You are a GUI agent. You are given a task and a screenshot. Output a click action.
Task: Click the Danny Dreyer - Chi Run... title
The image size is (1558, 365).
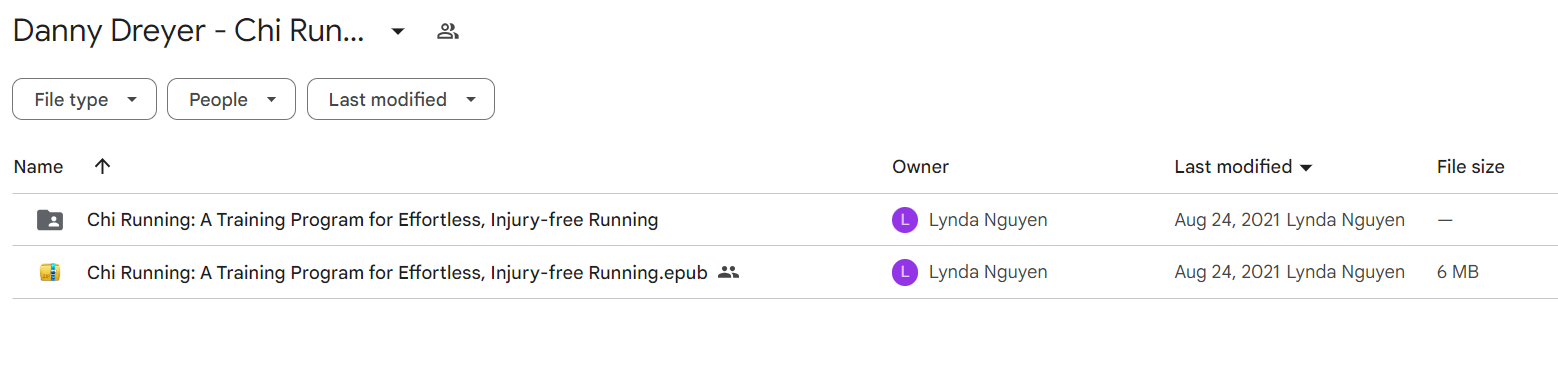click(188, 32)
